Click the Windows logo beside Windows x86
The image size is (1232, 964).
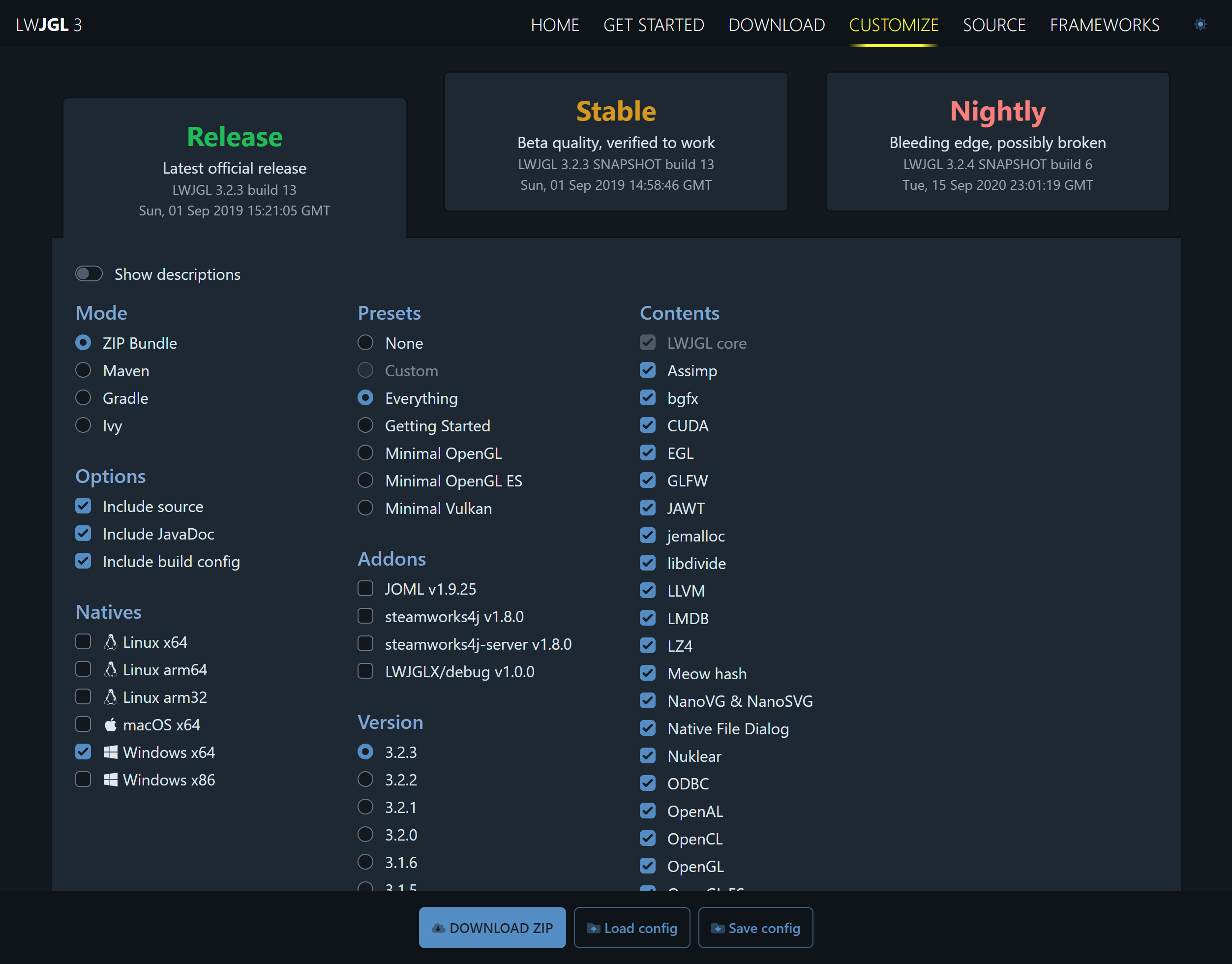[x=111, y=780]
